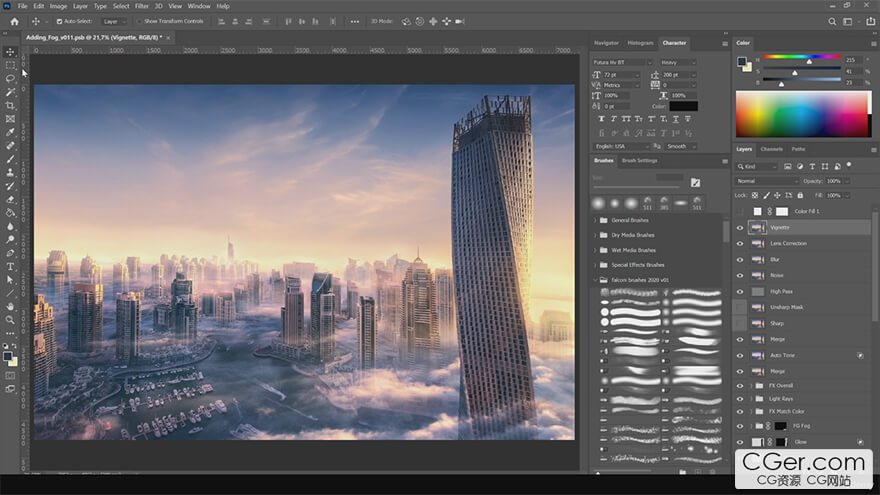Expand the FX Overall layer group
This screenshot has width=880, height=495.
751,386
